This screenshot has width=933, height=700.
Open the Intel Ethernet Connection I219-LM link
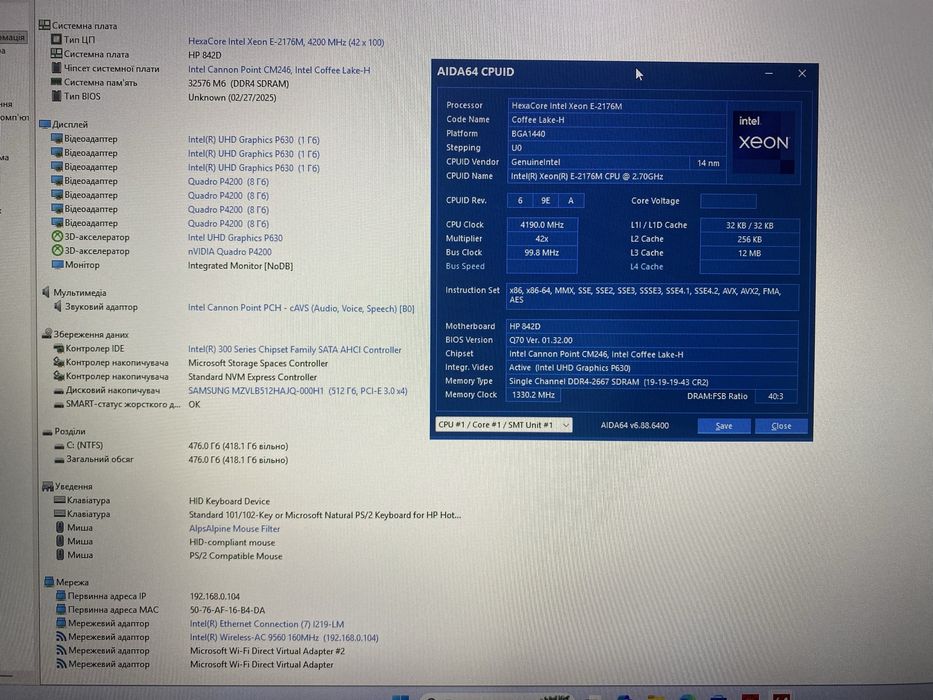[x=267, y=624]
